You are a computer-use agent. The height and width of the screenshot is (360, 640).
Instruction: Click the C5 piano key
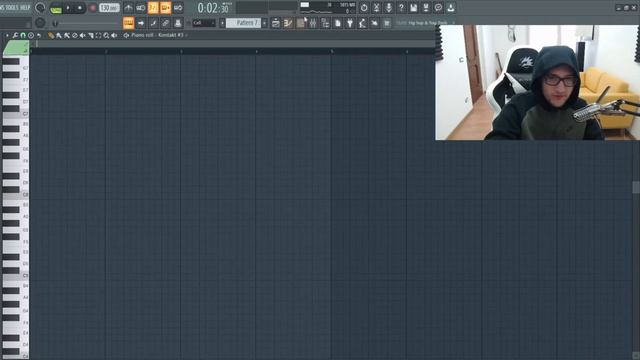point(16,276)
